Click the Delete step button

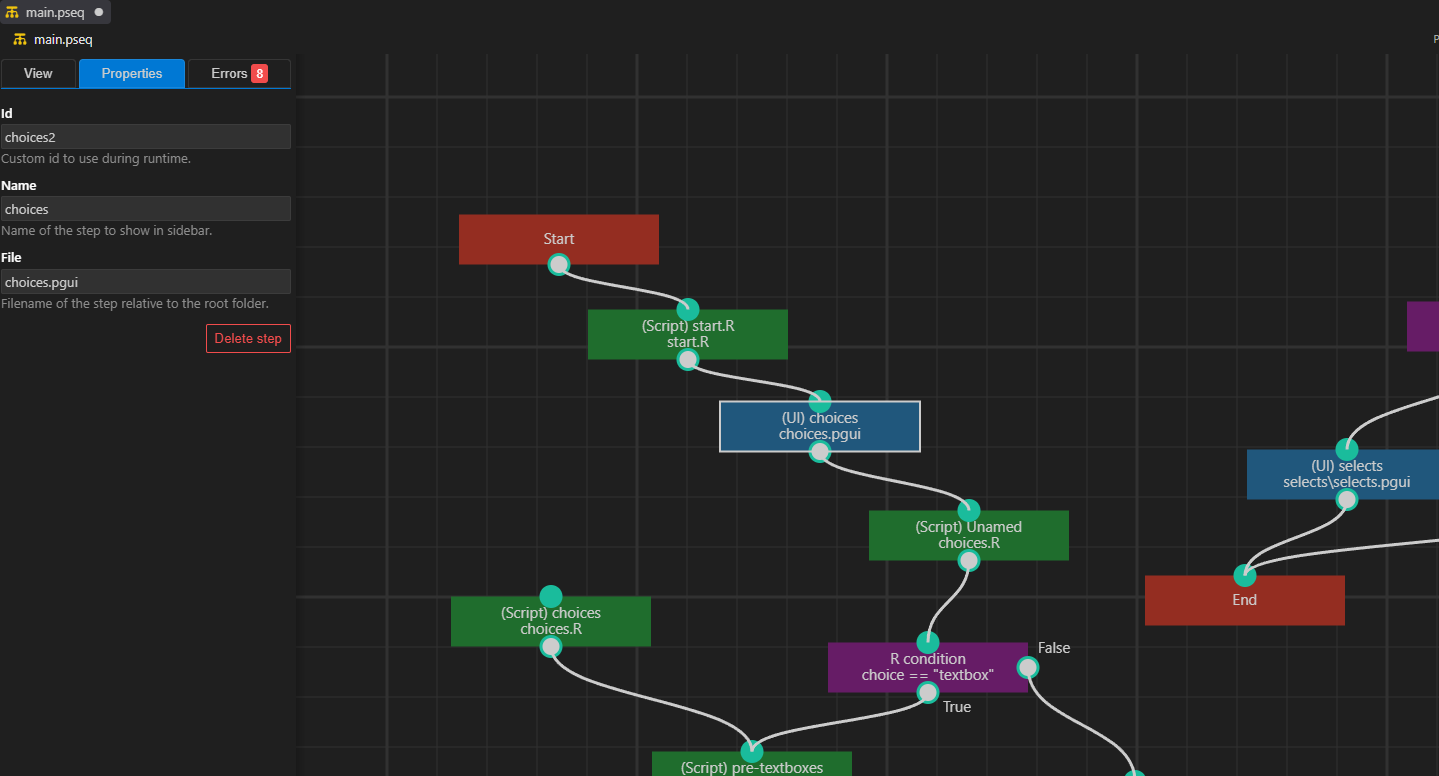tap(248, 338)
